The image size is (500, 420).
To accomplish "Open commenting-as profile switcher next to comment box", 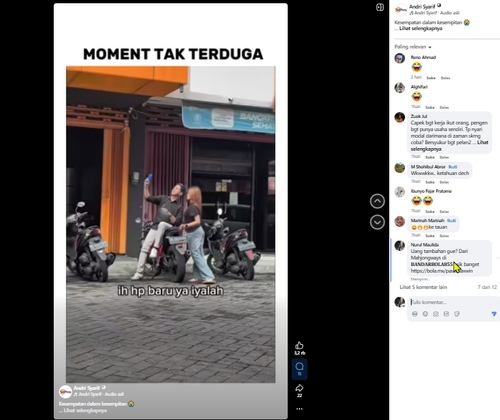I will [x=400, y=302].
